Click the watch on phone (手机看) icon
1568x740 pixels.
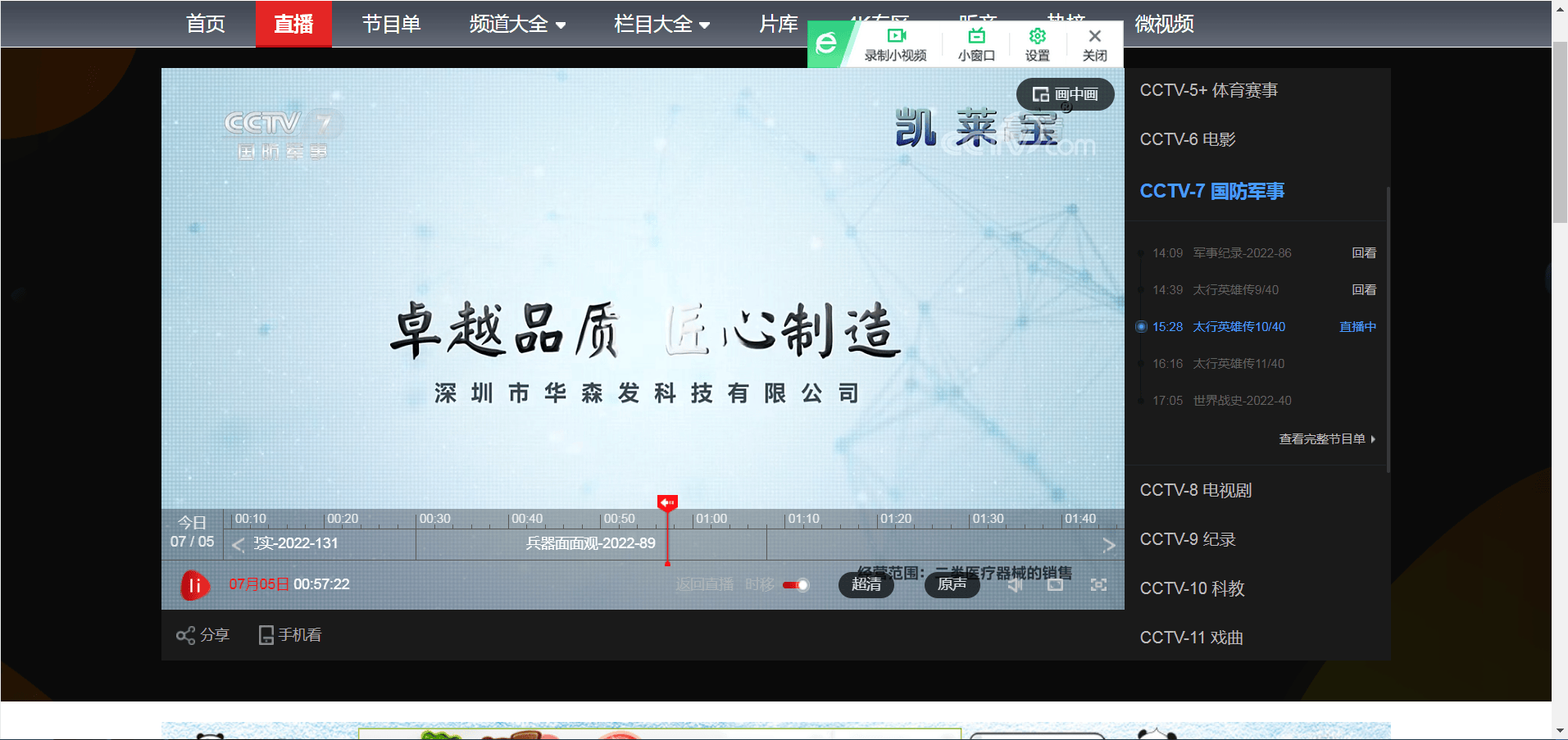tap(266, 635)
